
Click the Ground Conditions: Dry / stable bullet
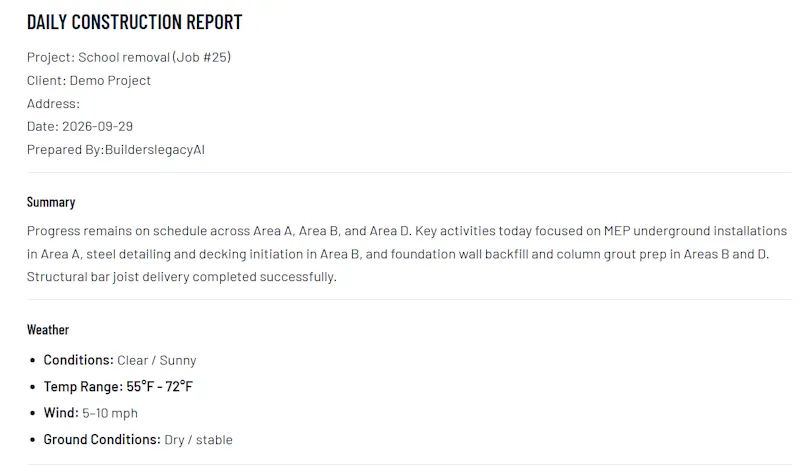[x=138, y=439]
